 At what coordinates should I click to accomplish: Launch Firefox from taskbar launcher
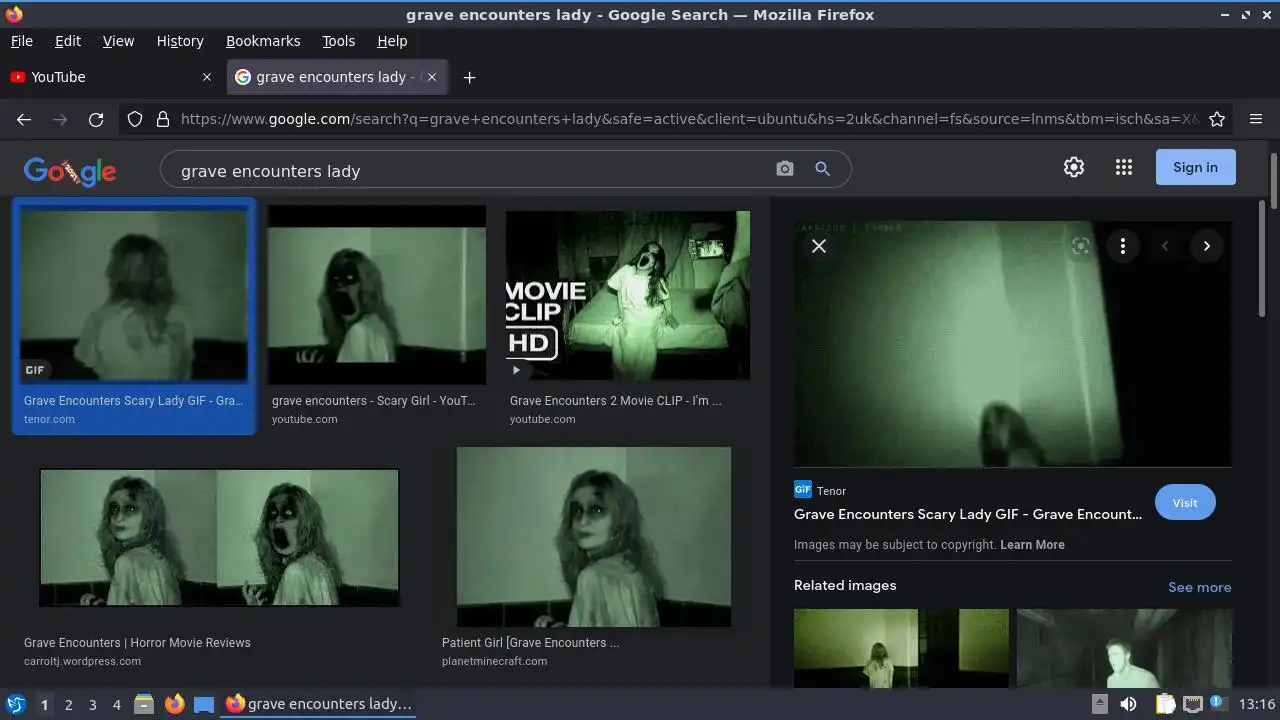click(174, 704)
